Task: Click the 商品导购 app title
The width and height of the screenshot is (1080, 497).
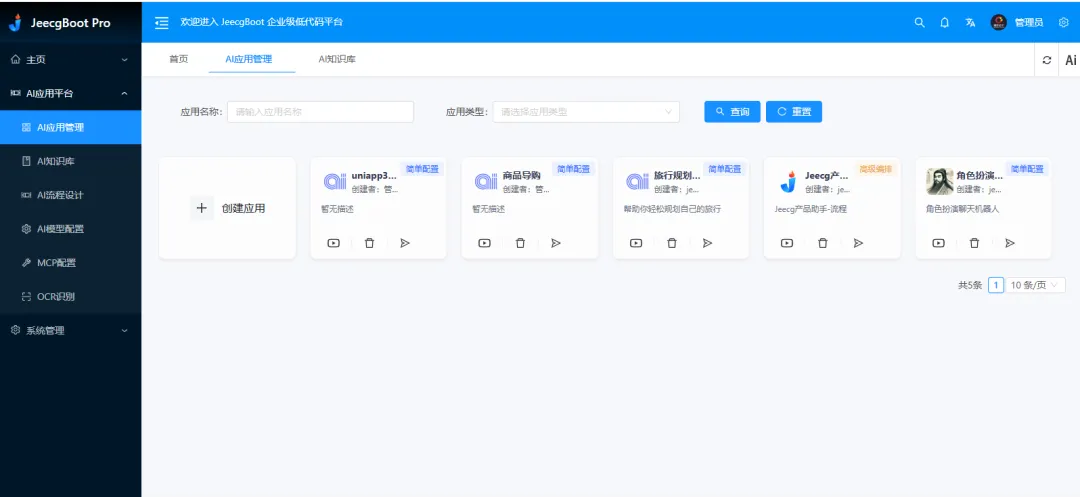Action: [x=521, y=176]
